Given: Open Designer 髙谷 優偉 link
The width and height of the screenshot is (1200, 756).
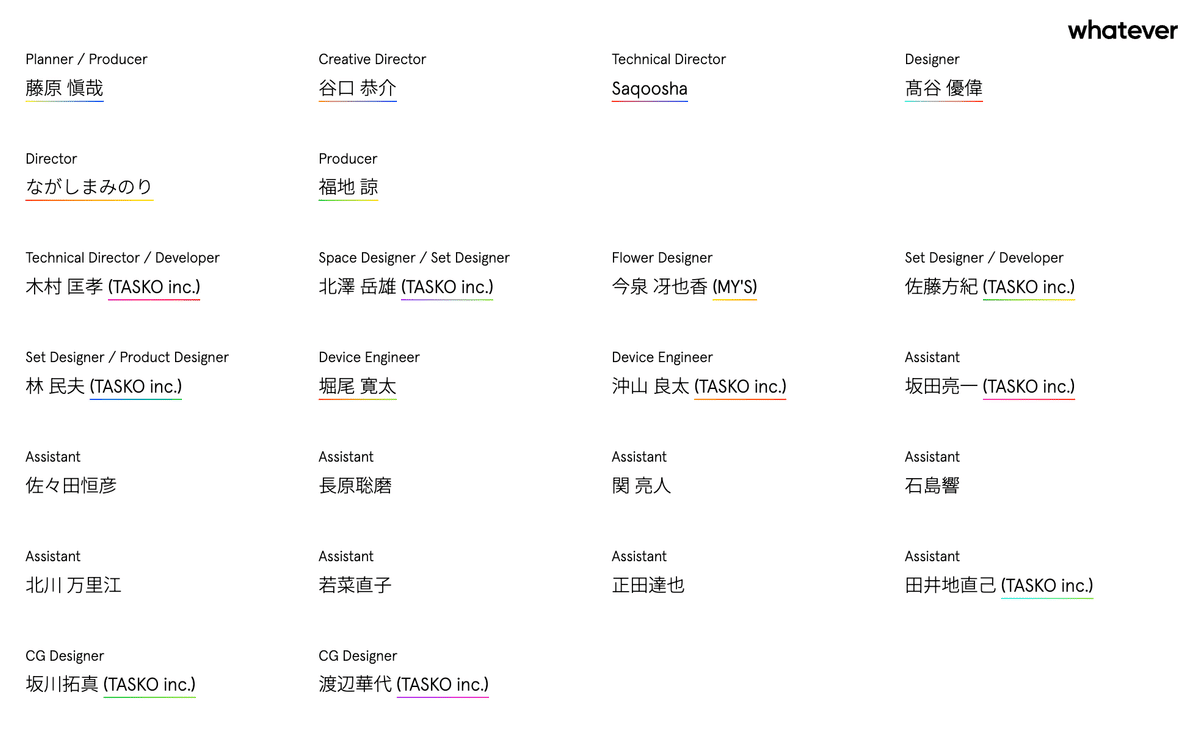Looking at the screenshot, I should click(x=943, y=88).
